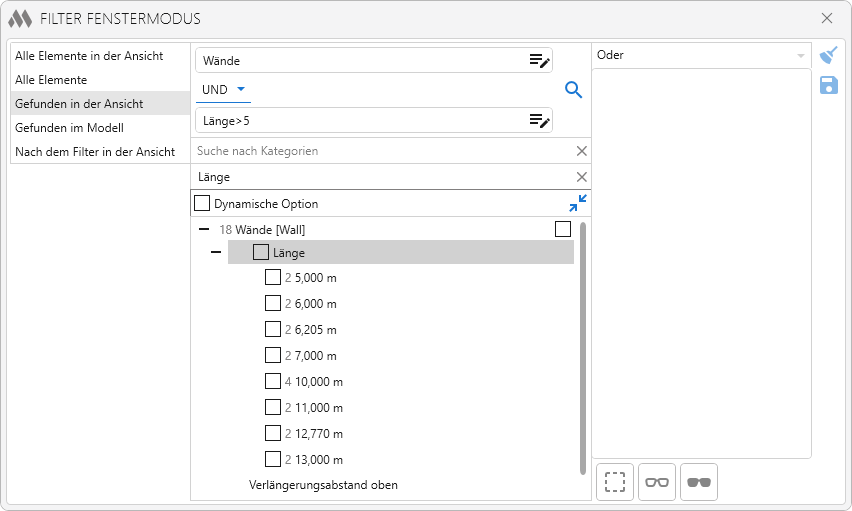Check the 10,000 m length value
The image size is (852, 511).
coord(273,381)
